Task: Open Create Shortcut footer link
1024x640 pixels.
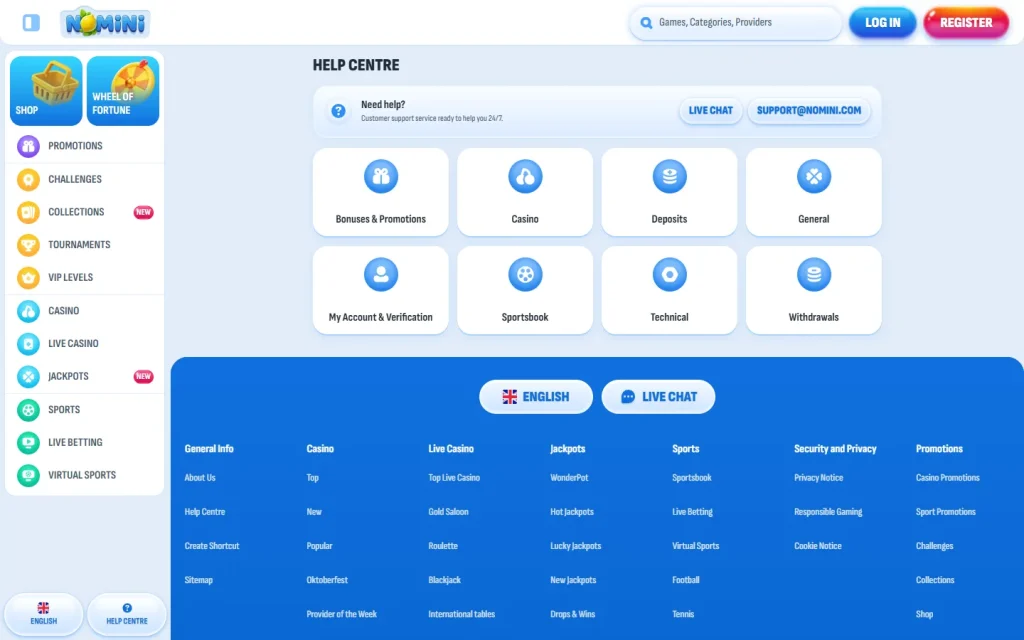Action: pos(212,546)
